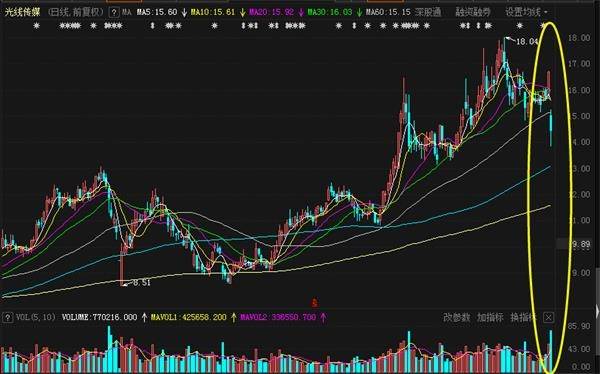
Task: Click the MA30:16.03 value
Action: (x=330, y=12)
